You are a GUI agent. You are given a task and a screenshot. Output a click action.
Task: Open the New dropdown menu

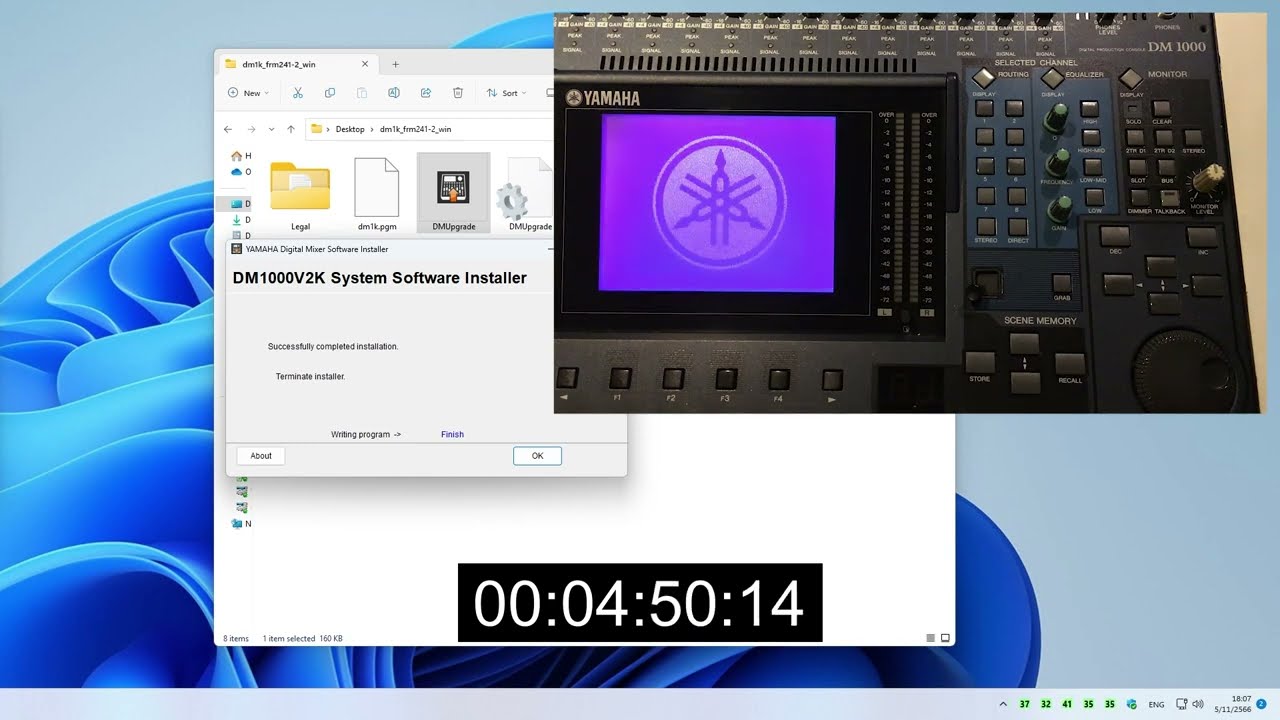(248, 93)
